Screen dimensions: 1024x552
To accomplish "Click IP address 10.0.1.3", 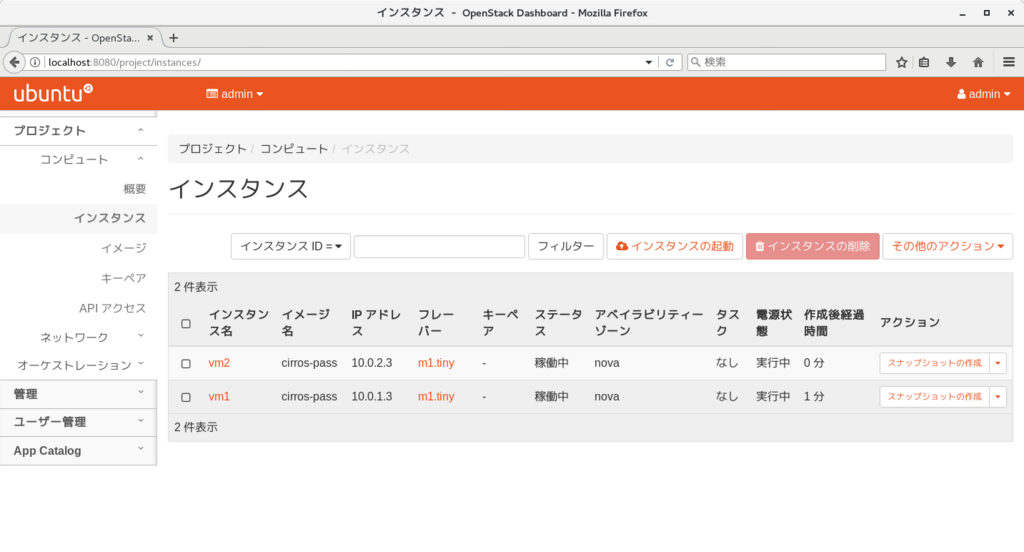I will click(x=372, y=397).
